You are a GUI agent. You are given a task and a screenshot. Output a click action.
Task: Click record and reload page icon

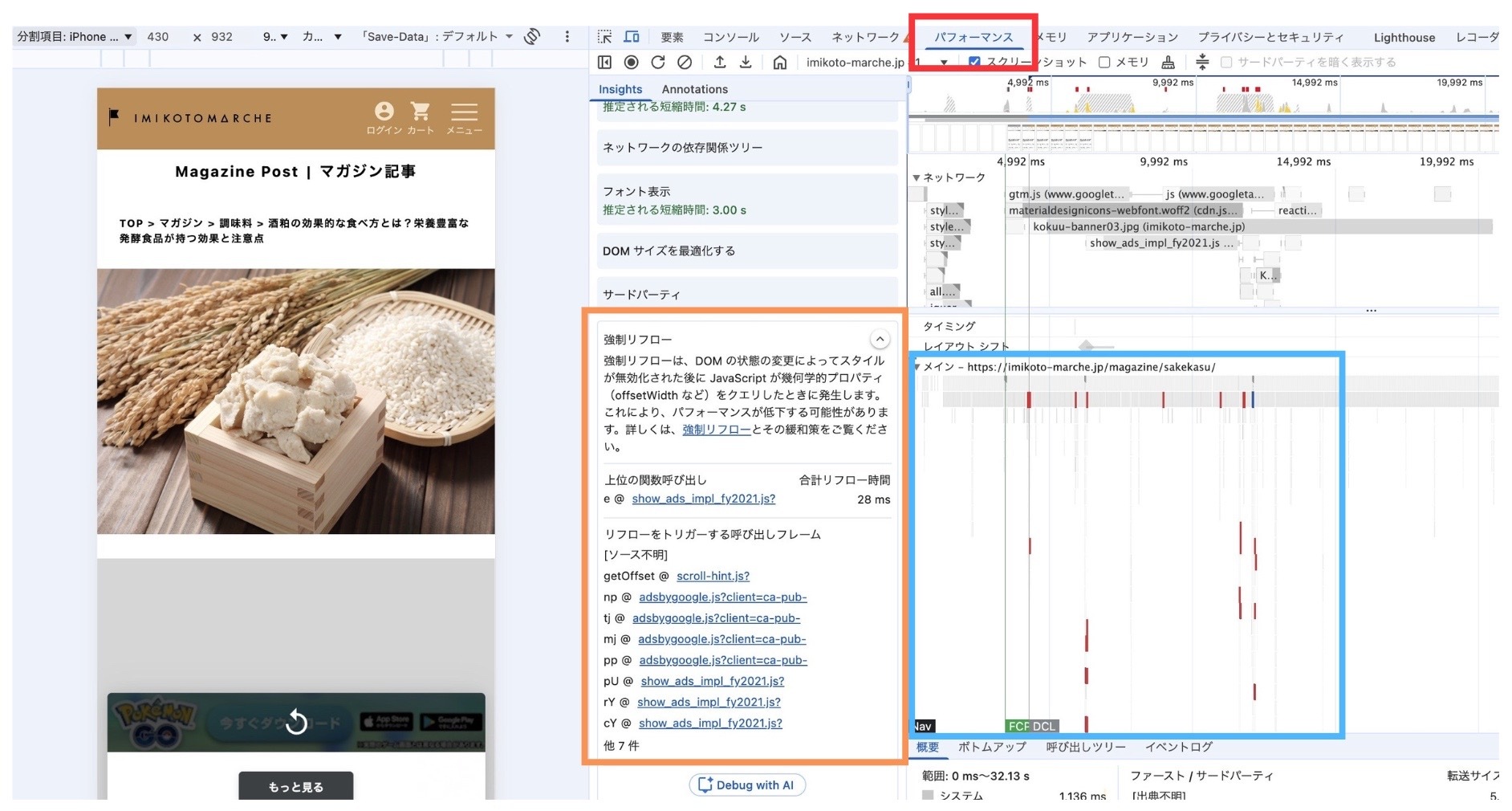(658, 62)
